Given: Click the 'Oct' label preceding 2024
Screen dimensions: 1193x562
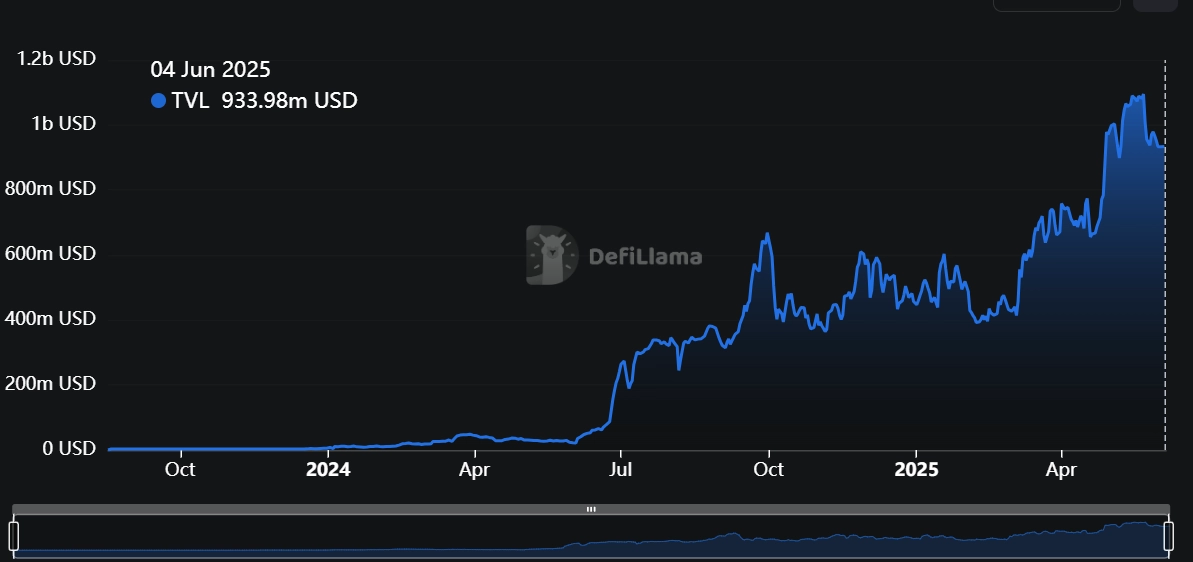Looking at the screenshot, I should [180, 470].
